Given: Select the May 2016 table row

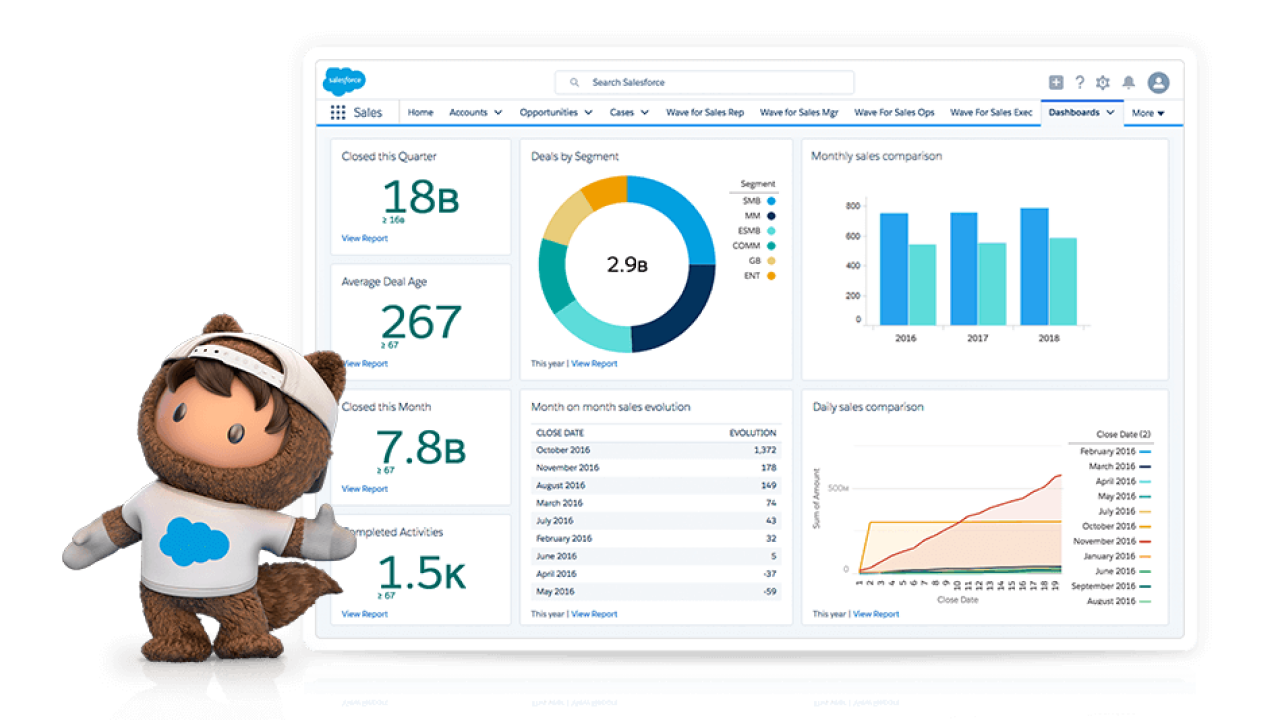Looking at the screenshot, I should coord(655,592).
